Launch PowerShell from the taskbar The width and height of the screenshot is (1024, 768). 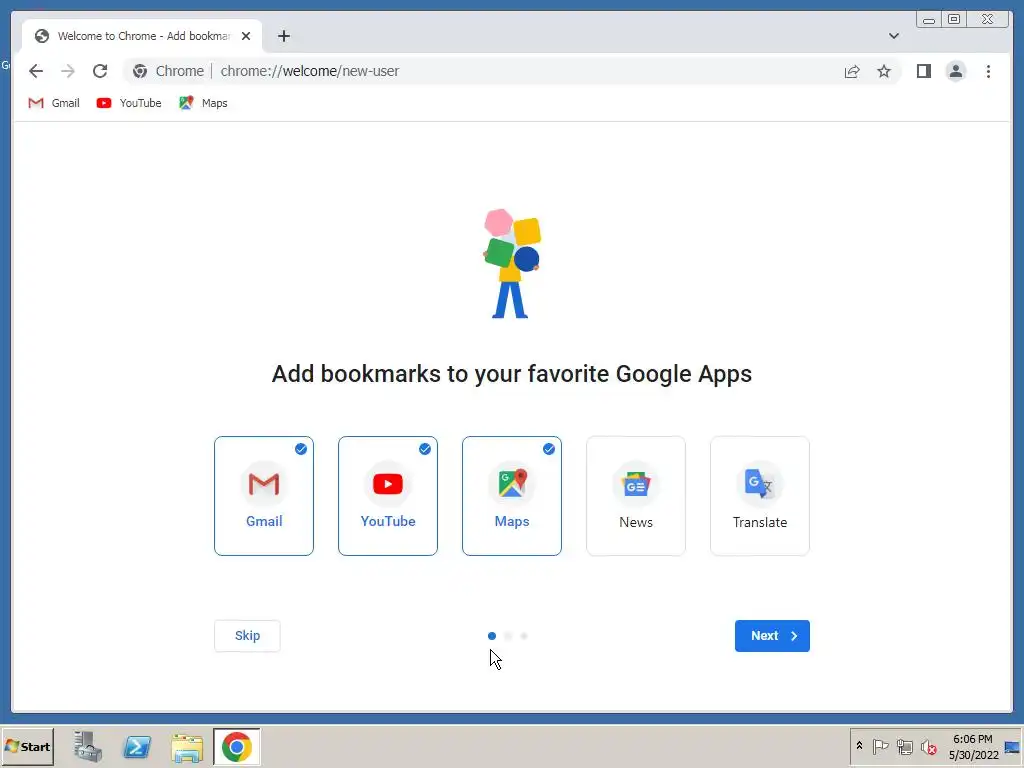(x=137, y=746)
